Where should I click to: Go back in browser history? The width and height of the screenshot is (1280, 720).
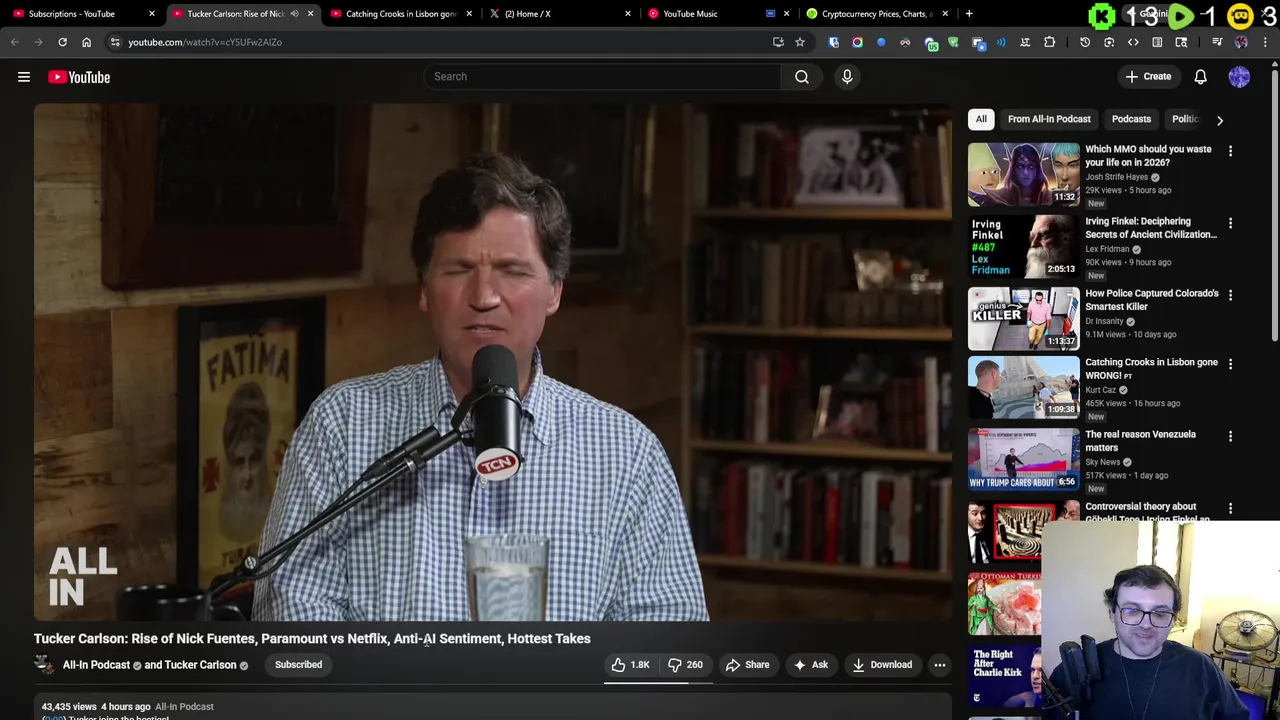click(x=14, y=42)
